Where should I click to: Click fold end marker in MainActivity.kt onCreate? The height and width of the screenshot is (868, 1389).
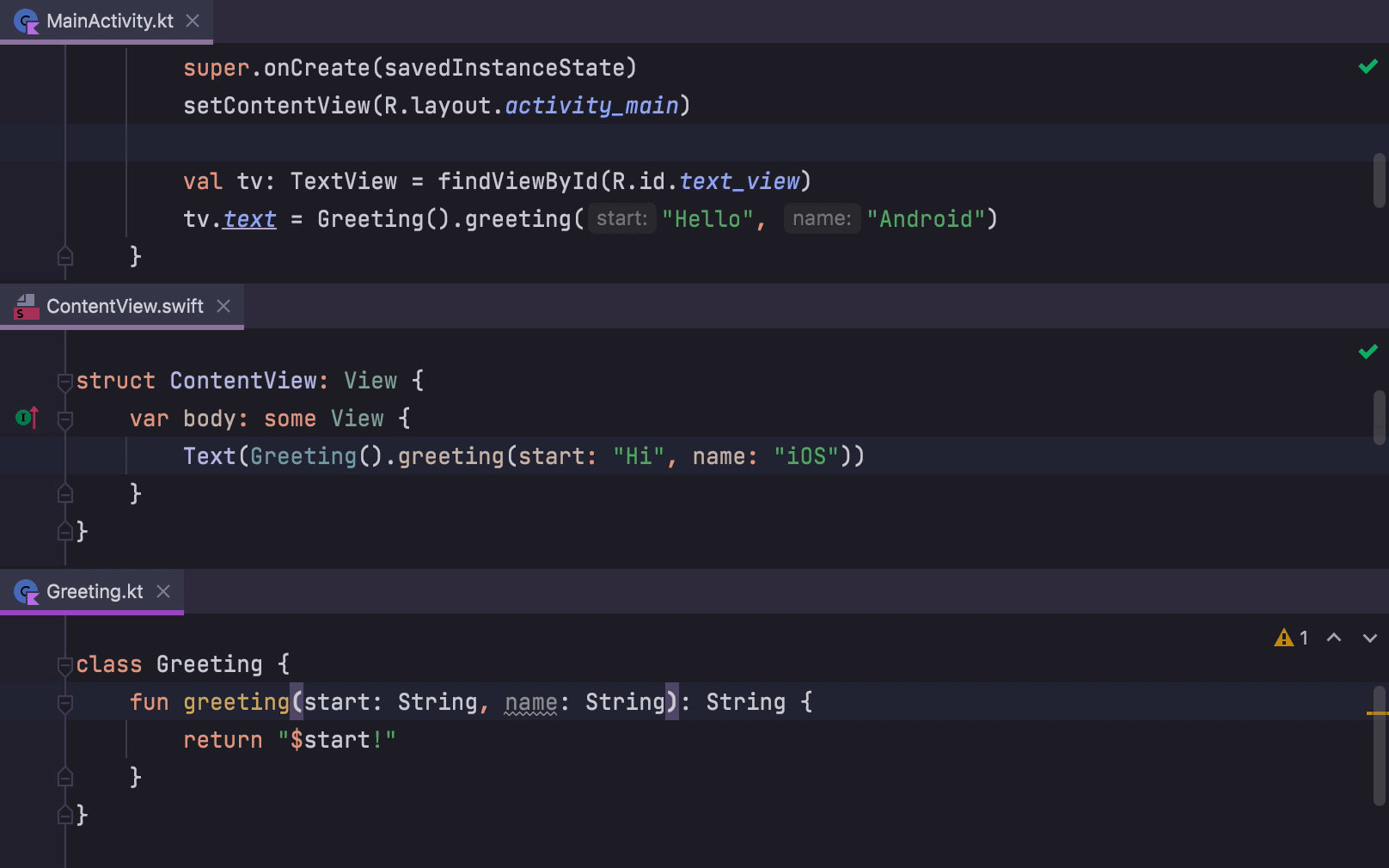(64, 256)
